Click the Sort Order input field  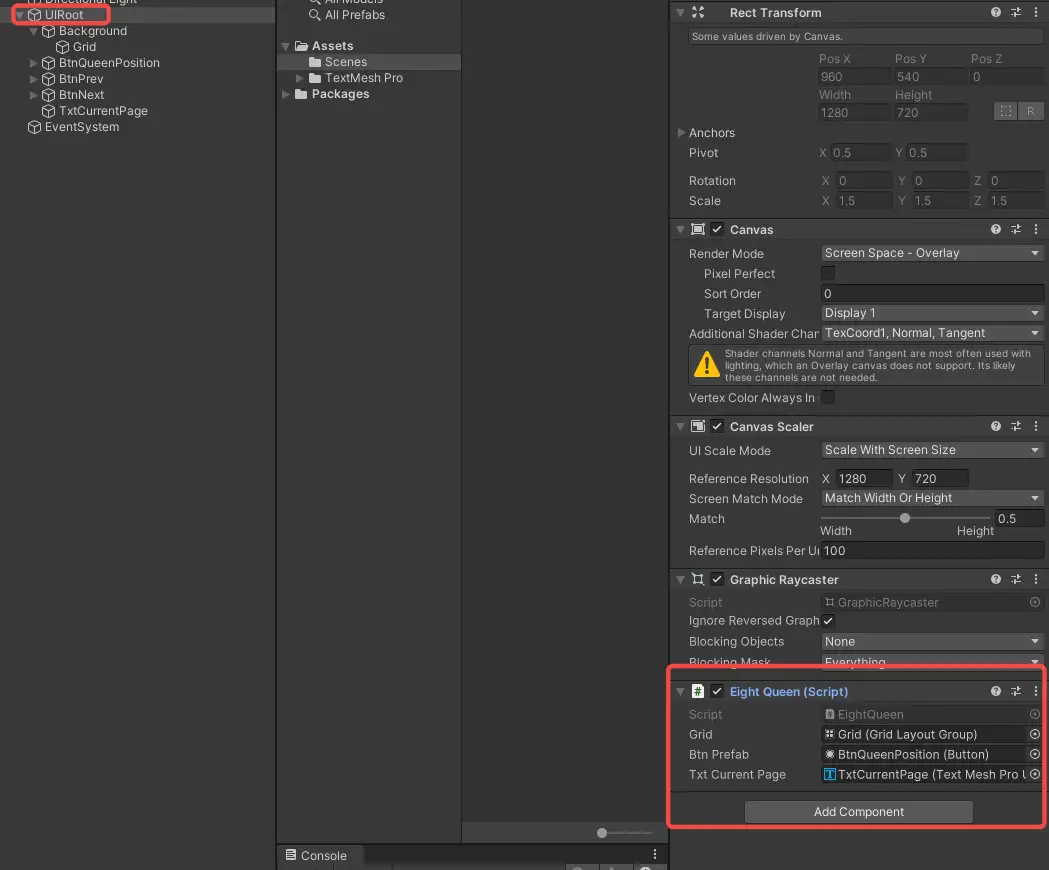(x=932, y=293)
